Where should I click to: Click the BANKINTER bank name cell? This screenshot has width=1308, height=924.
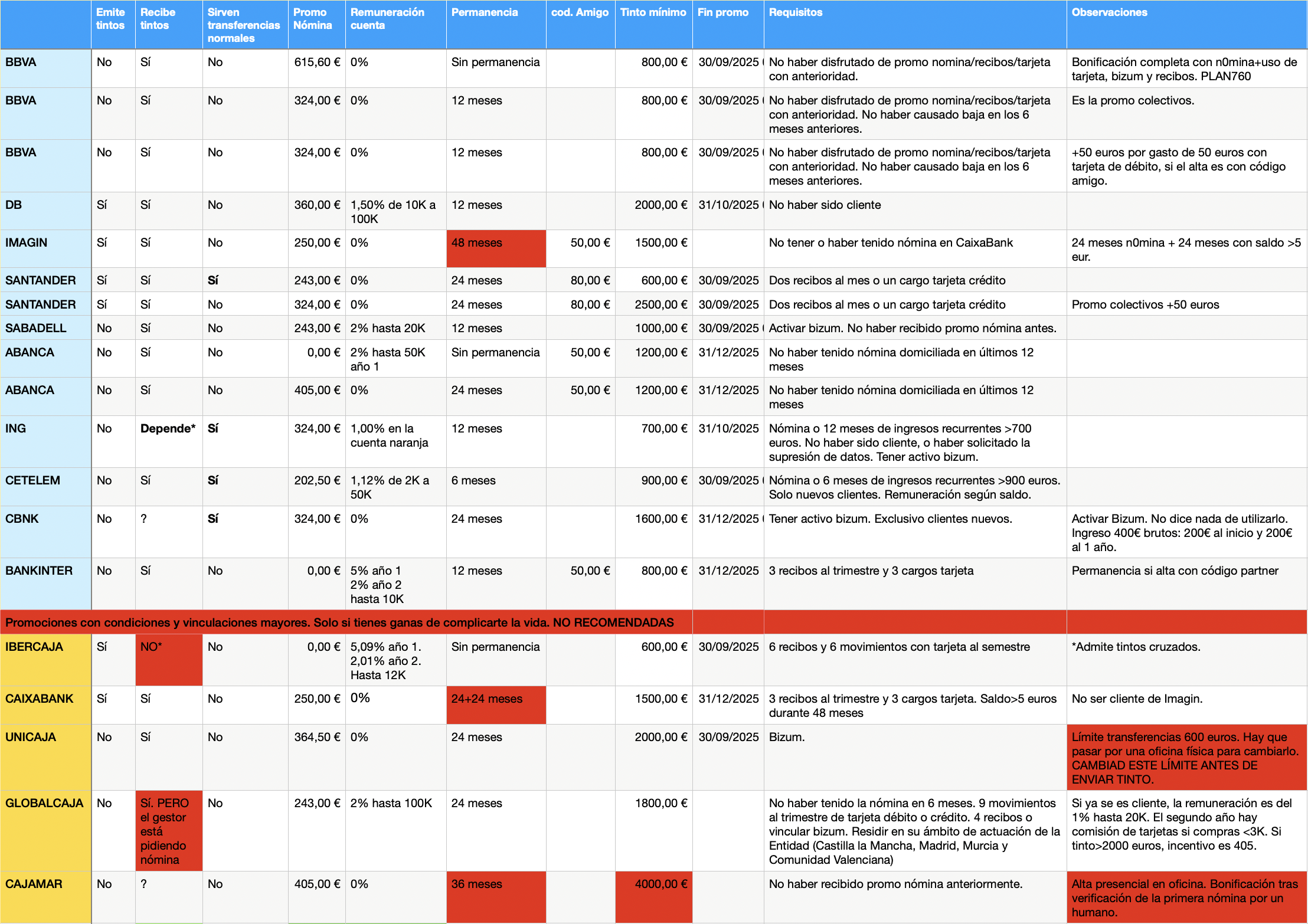pos(46,584)
